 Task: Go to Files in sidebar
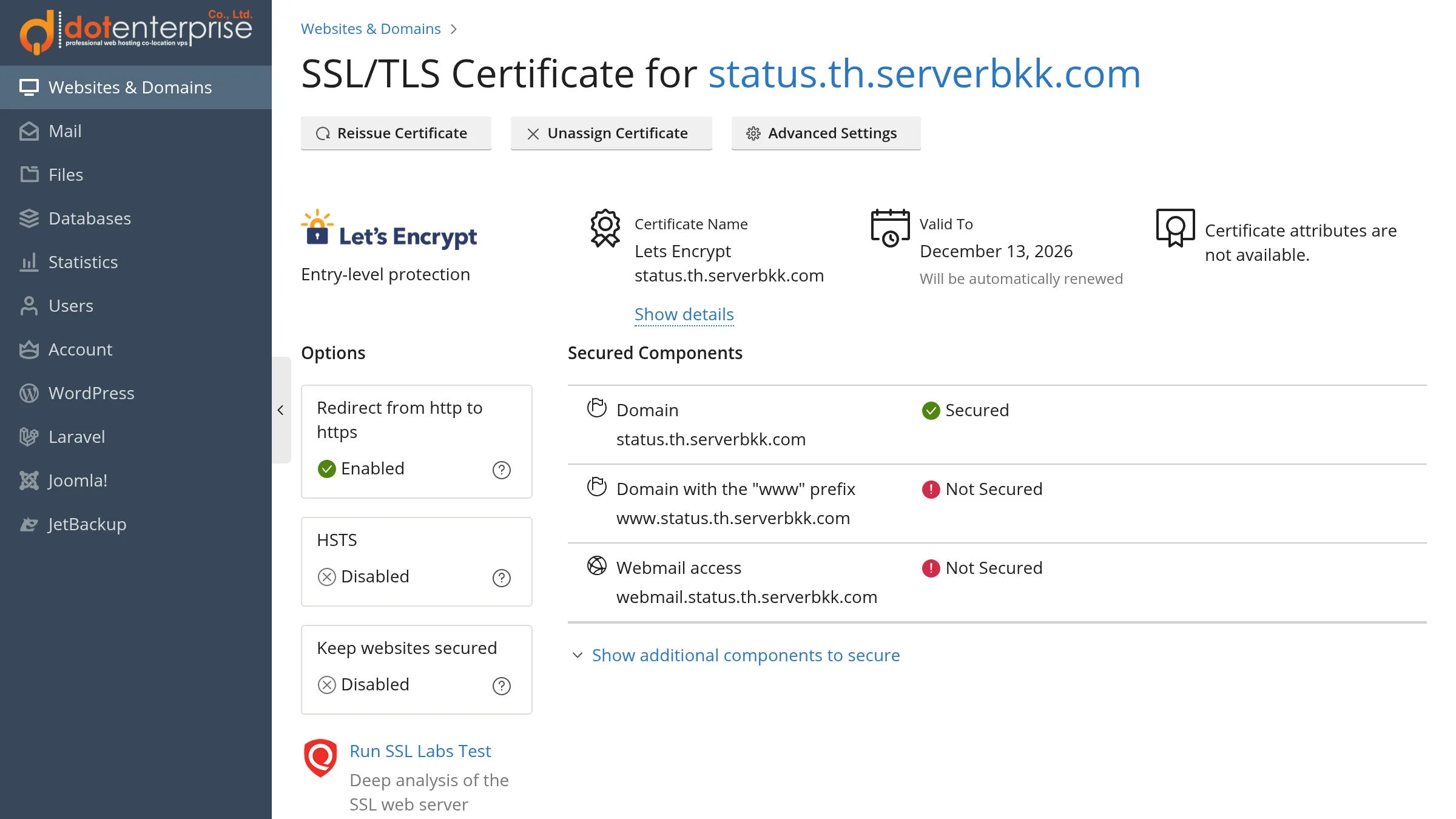pyautogui.click(x=136, y=175)
